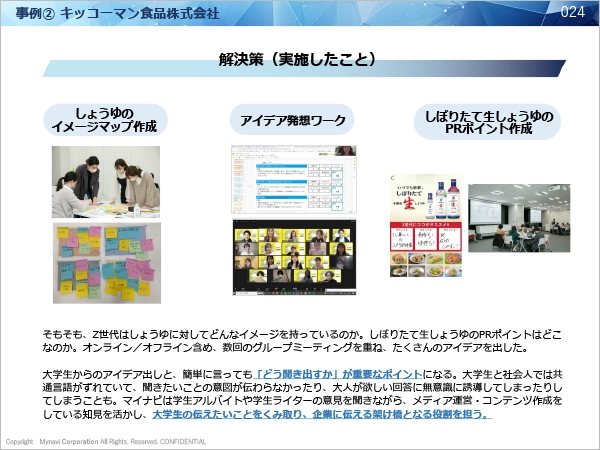Viewport: 600px width, 450px height.
Task: Open the soy sauce PR poster image
Action: (426, 226)
